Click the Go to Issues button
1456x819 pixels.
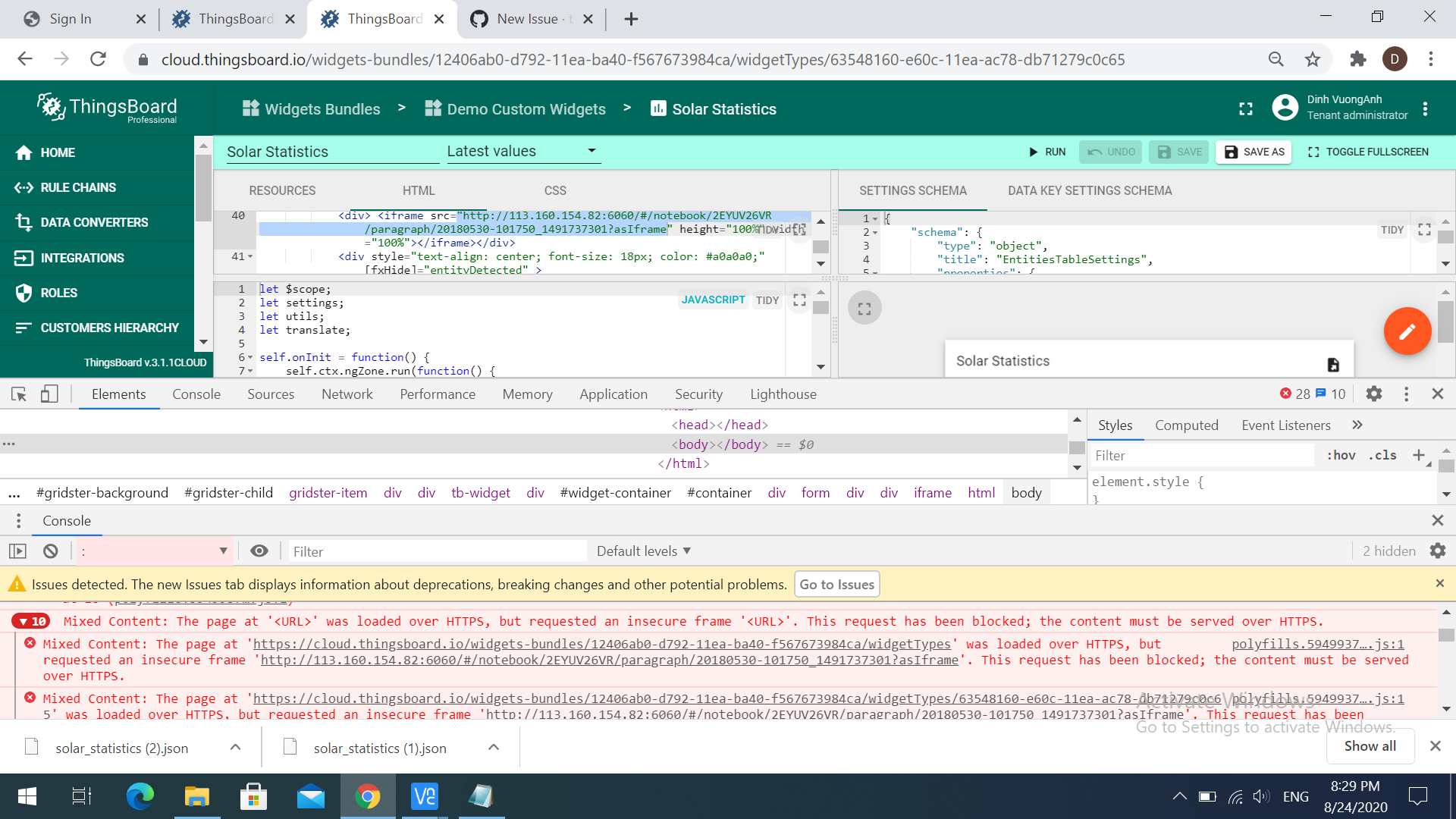(836, 584)
